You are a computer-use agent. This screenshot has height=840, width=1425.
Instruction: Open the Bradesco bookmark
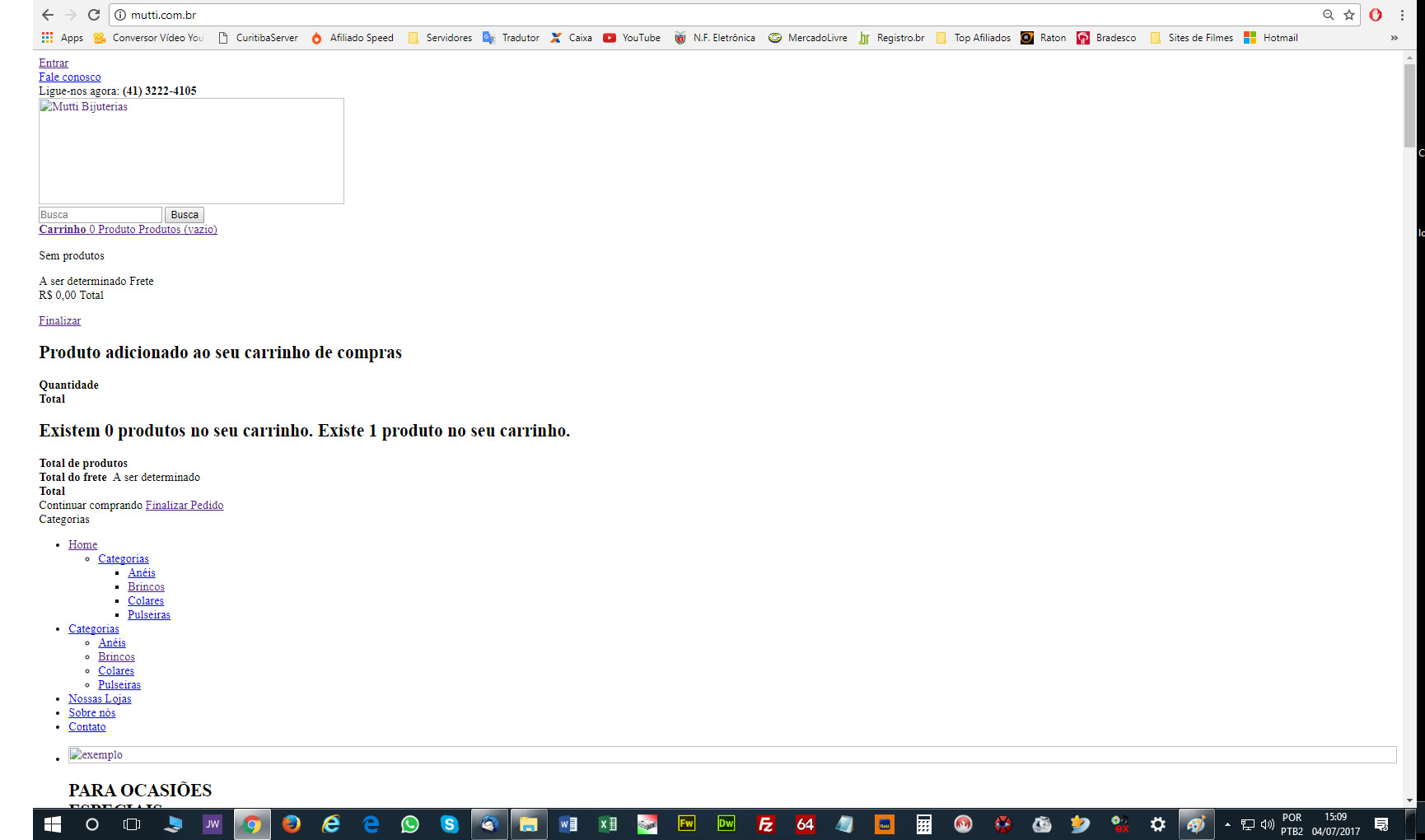coord(1106,38)
